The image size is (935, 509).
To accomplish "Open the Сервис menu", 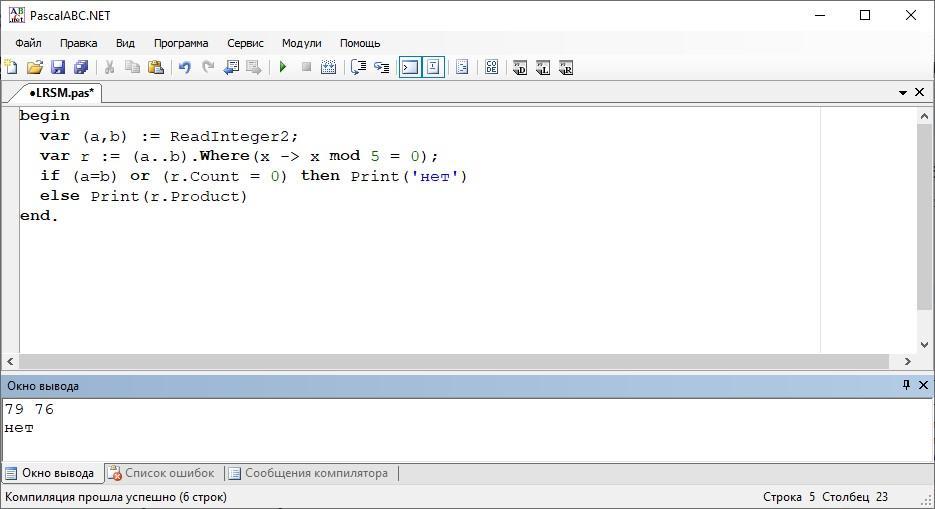I will pyautogui.click(x=245, y=43).
